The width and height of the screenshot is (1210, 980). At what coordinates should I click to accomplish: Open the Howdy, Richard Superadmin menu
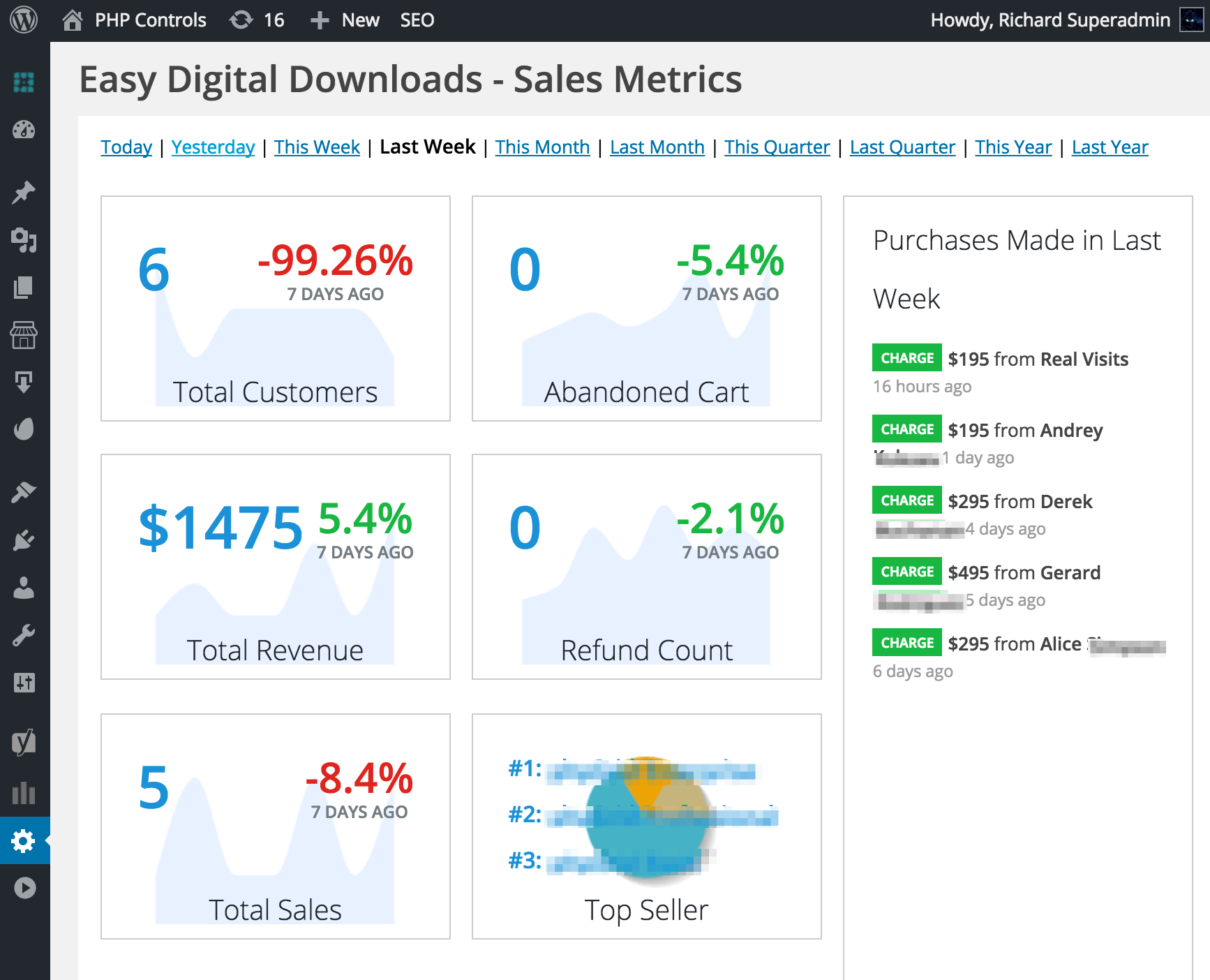coord(1050,20)
